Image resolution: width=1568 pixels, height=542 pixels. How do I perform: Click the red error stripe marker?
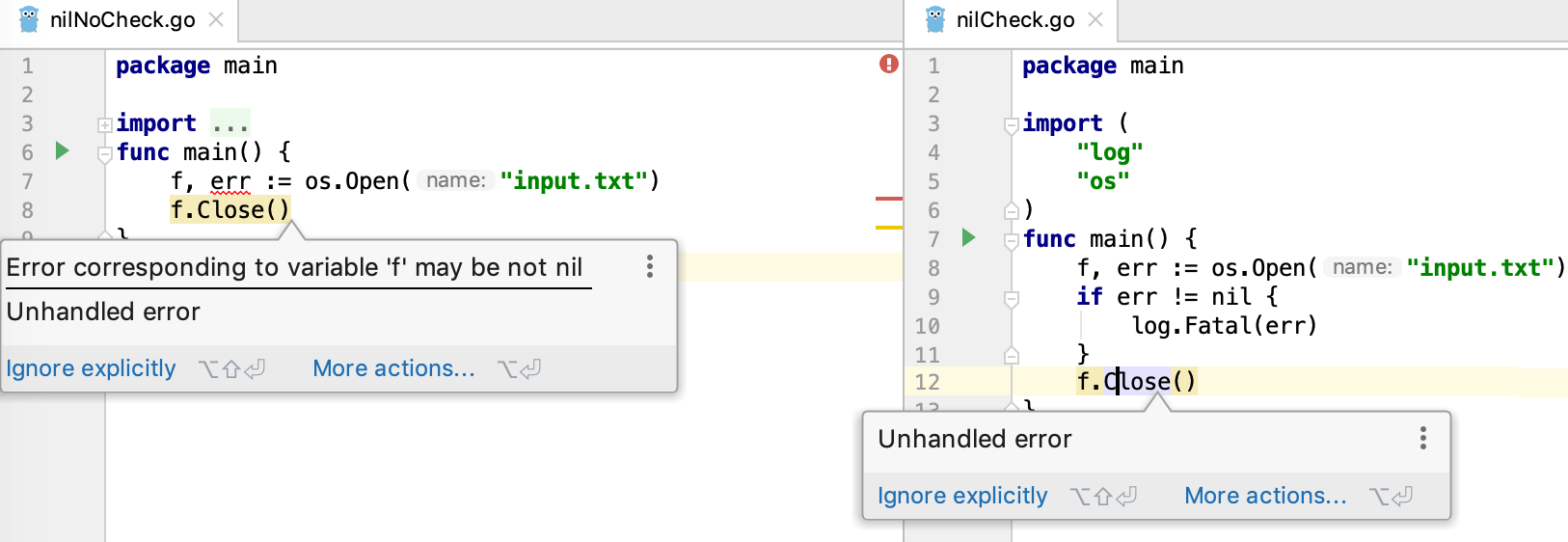888,199
